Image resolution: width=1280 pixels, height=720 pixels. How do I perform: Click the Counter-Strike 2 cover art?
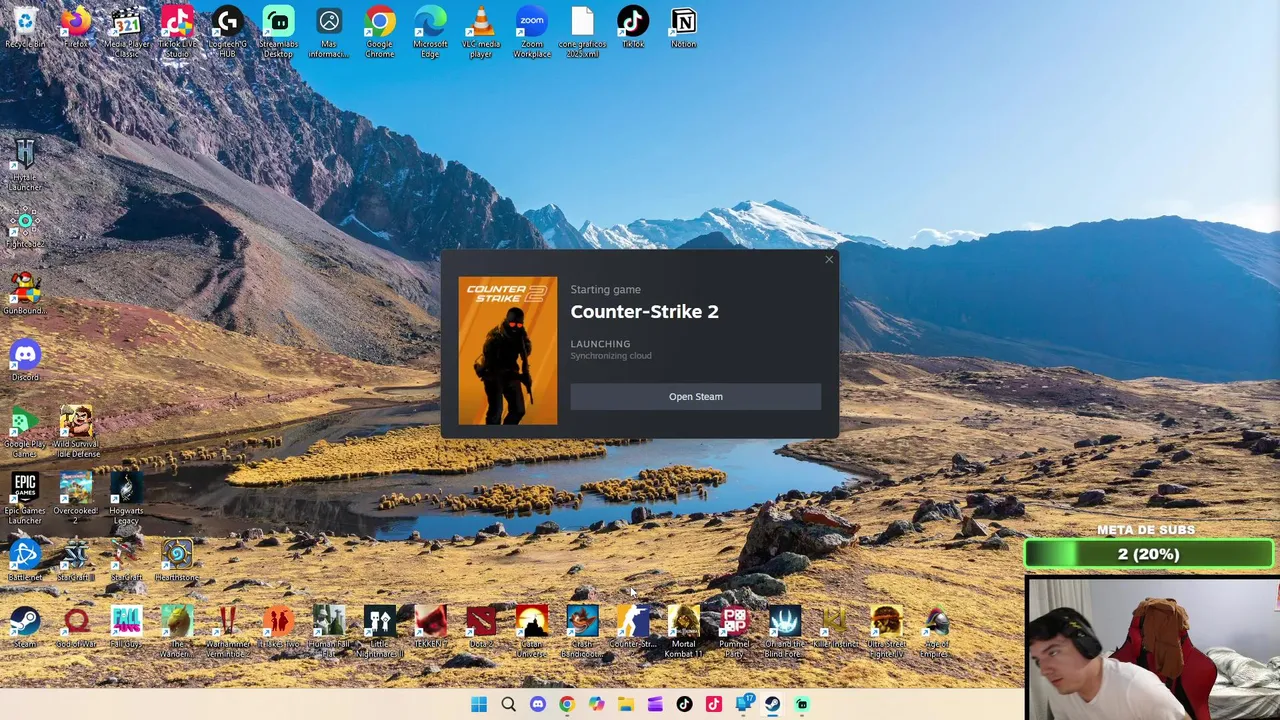pyautogui.click(x=508, y=351)
